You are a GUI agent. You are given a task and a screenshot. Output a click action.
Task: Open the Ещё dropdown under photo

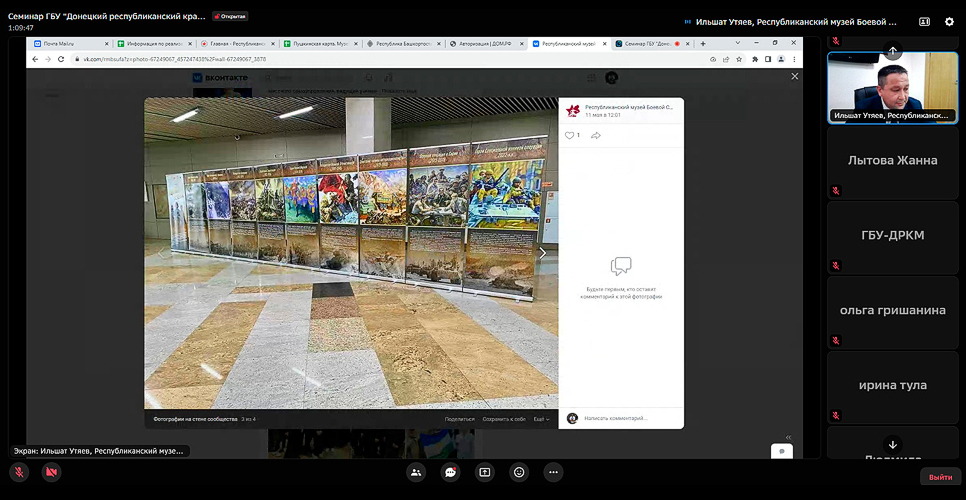click(x=542, y=419)
